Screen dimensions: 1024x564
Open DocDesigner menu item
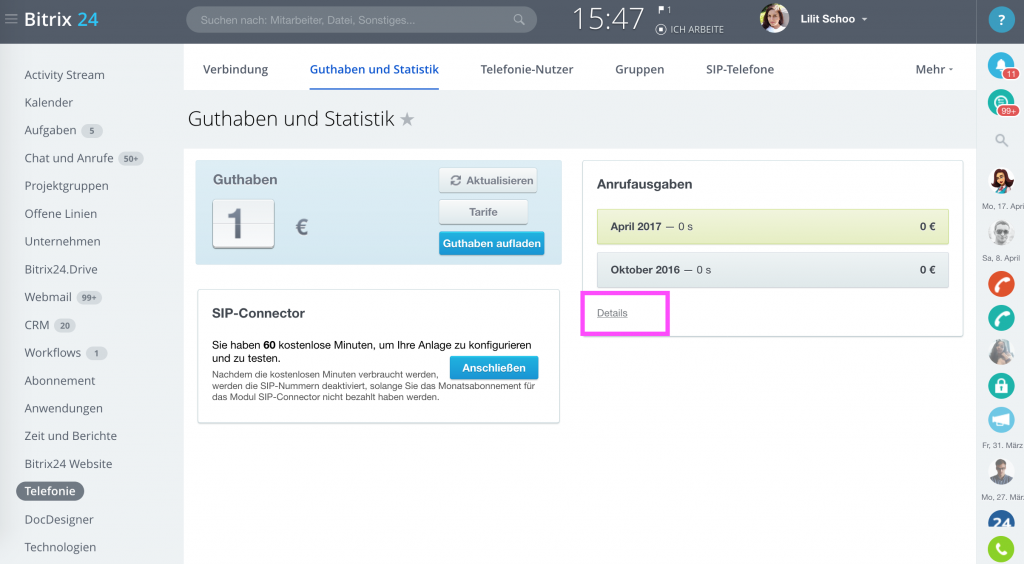(59, 520)
